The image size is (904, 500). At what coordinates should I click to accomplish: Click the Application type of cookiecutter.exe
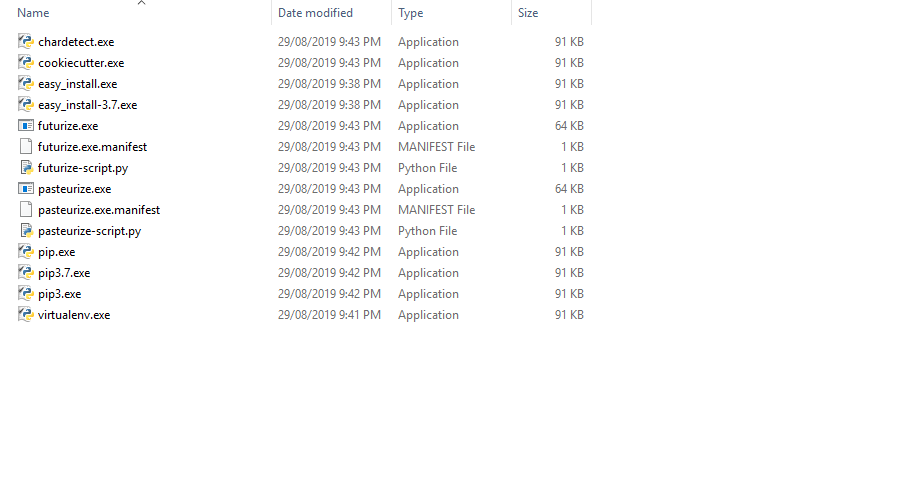pos(428,63)
